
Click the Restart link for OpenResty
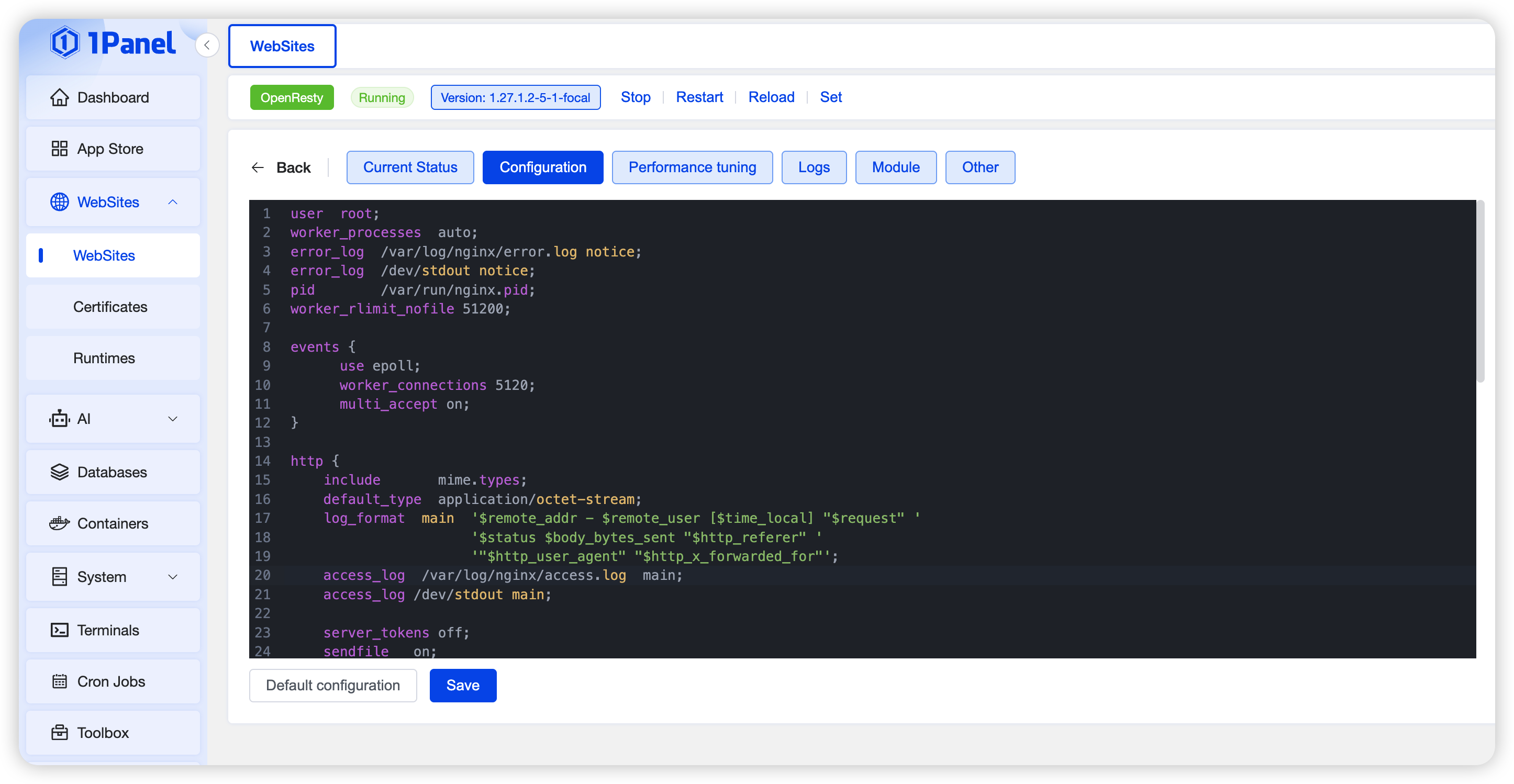click(699, 97)
